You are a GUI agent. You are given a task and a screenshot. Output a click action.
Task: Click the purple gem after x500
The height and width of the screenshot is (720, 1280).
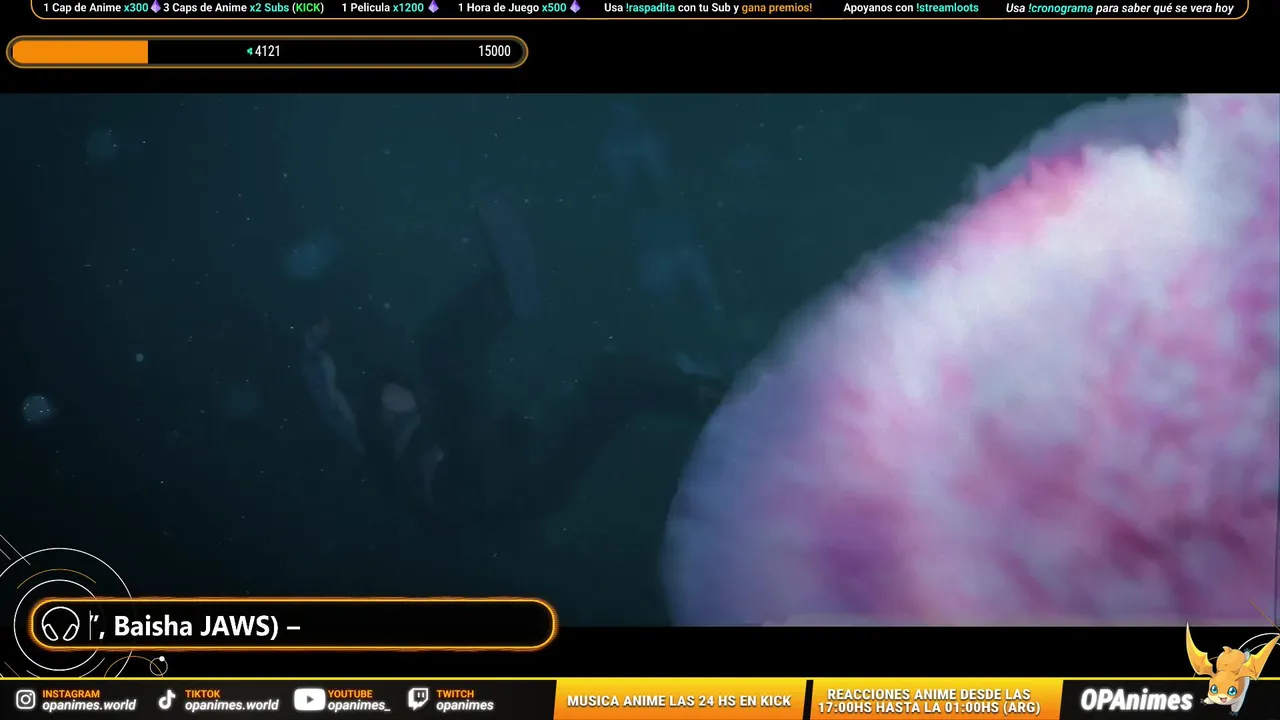(x=575, y=7)
